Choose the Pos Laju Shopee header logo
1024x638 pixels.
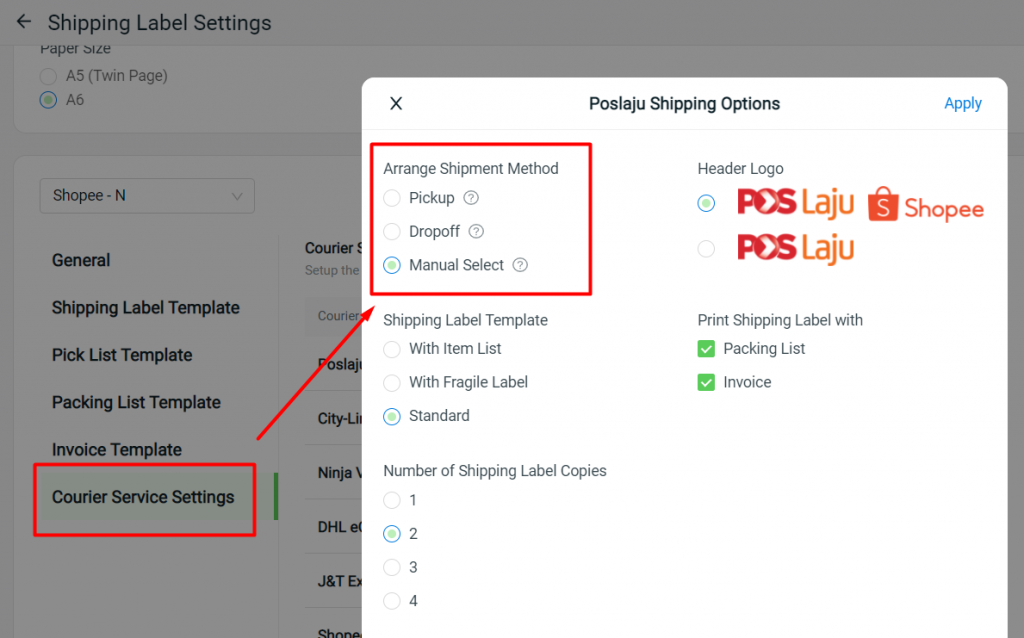pos(706,203)
